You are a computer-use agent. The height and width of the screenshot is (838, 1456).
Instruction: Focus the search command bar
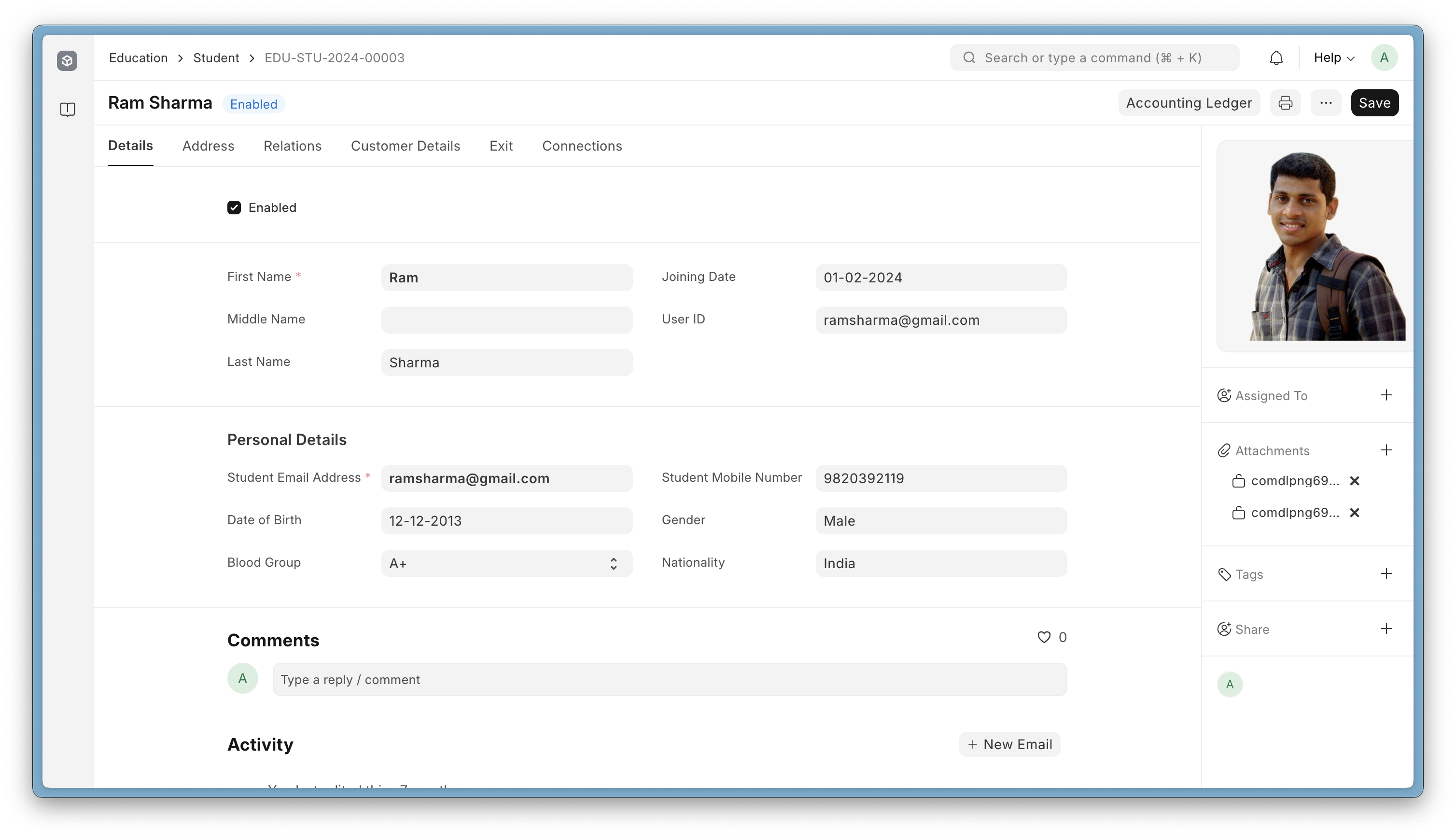pos(1094,57)
